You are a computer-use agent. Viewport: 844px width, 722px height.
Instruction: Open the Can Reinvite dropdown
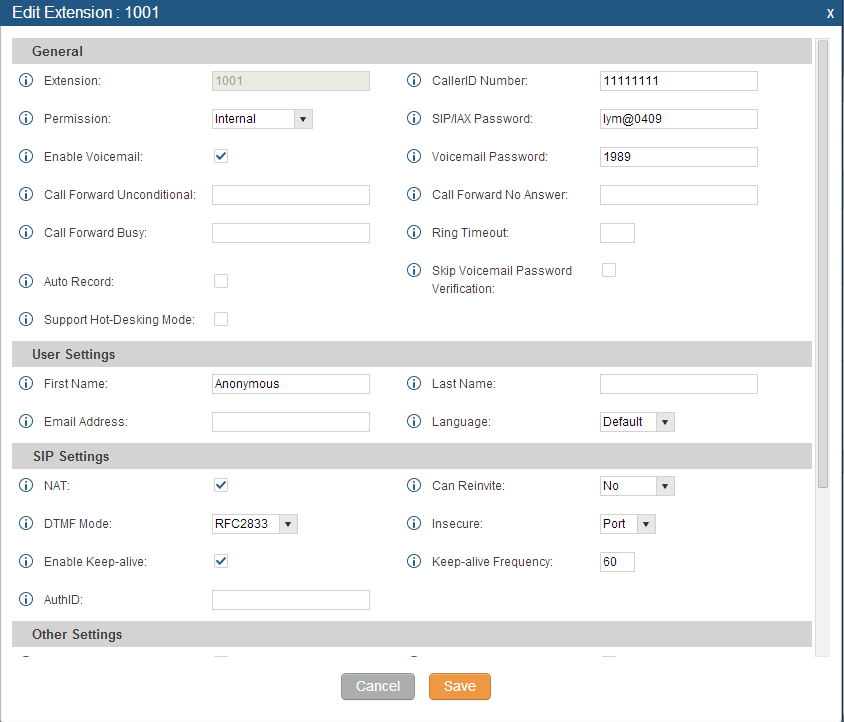pos(637,486)
